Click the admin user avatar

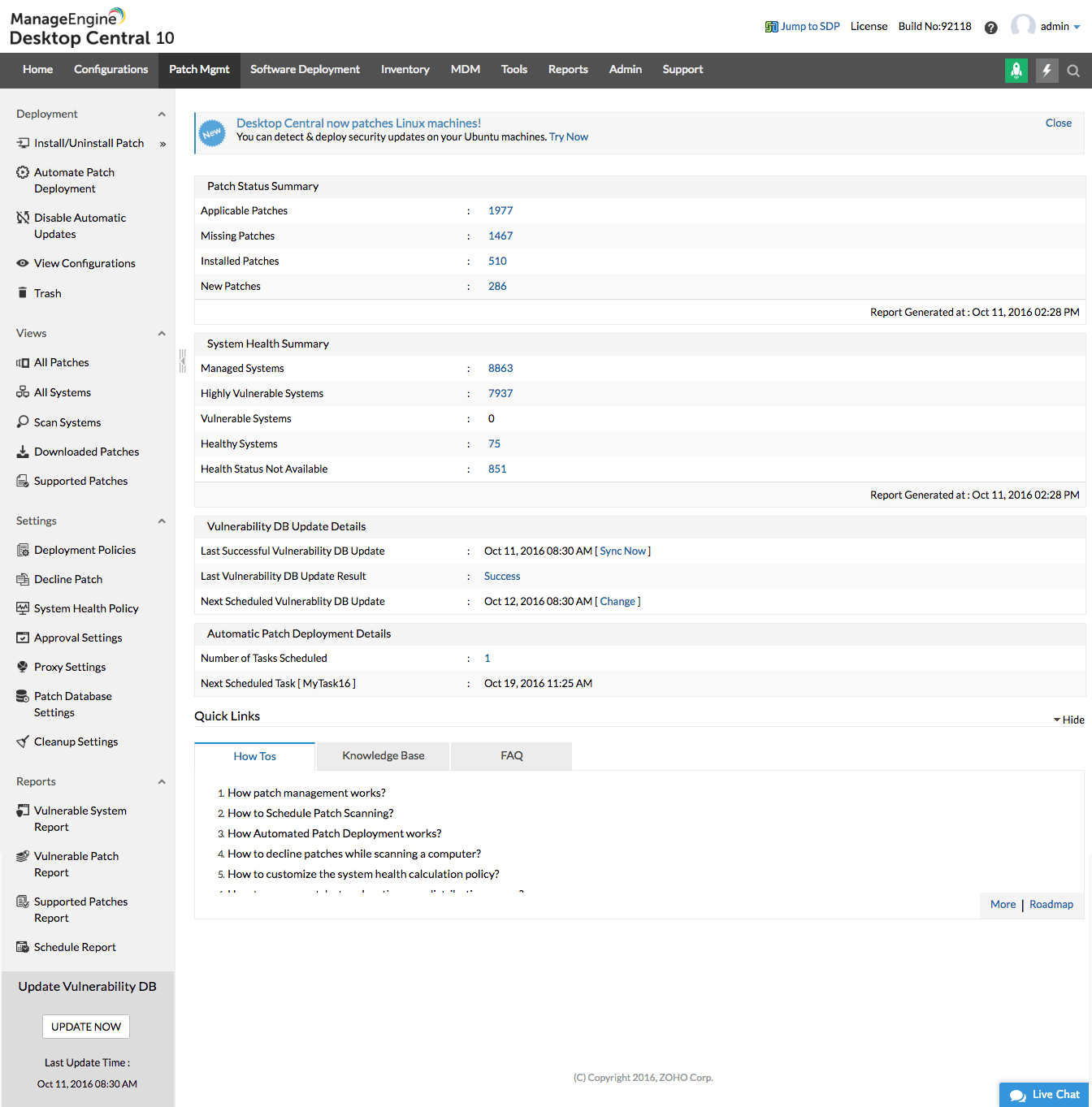click(x=1023, y=26)
